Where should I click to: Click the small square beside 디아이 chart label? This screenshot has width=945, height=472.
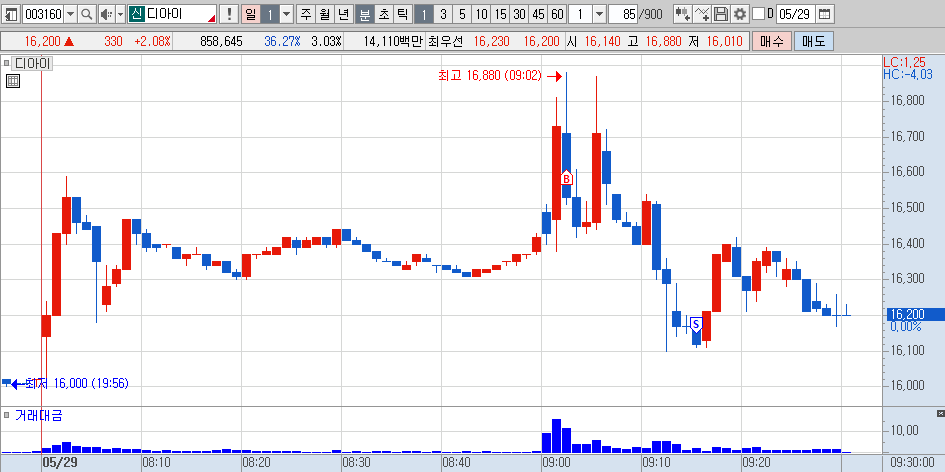(x=7, y=62)
